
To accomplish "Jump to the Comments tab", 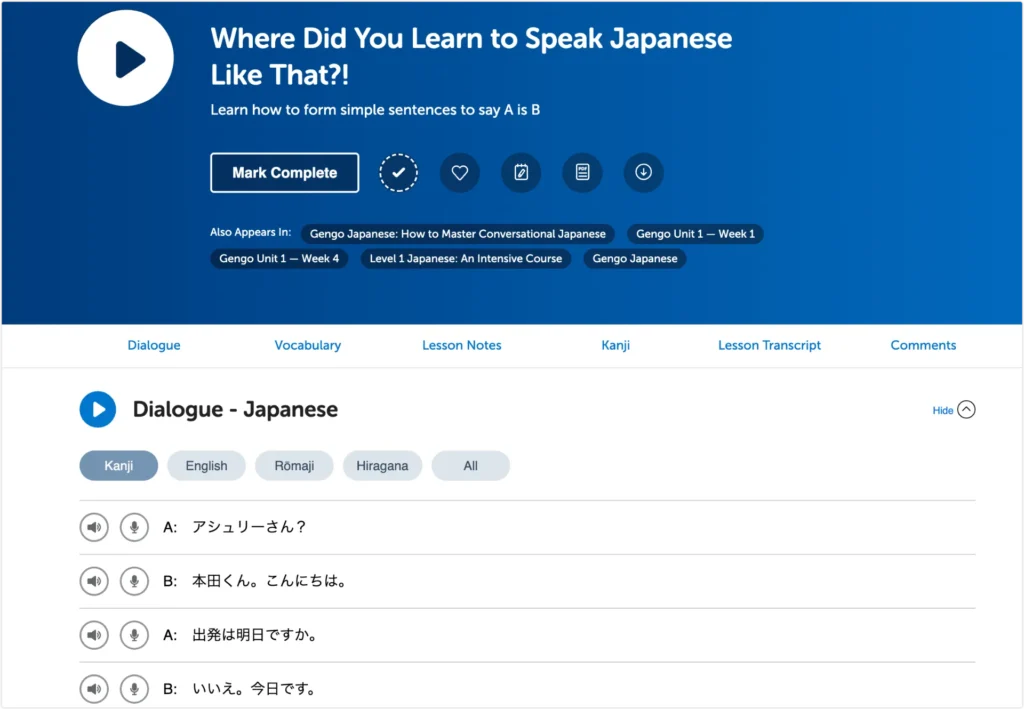I will pyautogui.click(x=923, y=345).
